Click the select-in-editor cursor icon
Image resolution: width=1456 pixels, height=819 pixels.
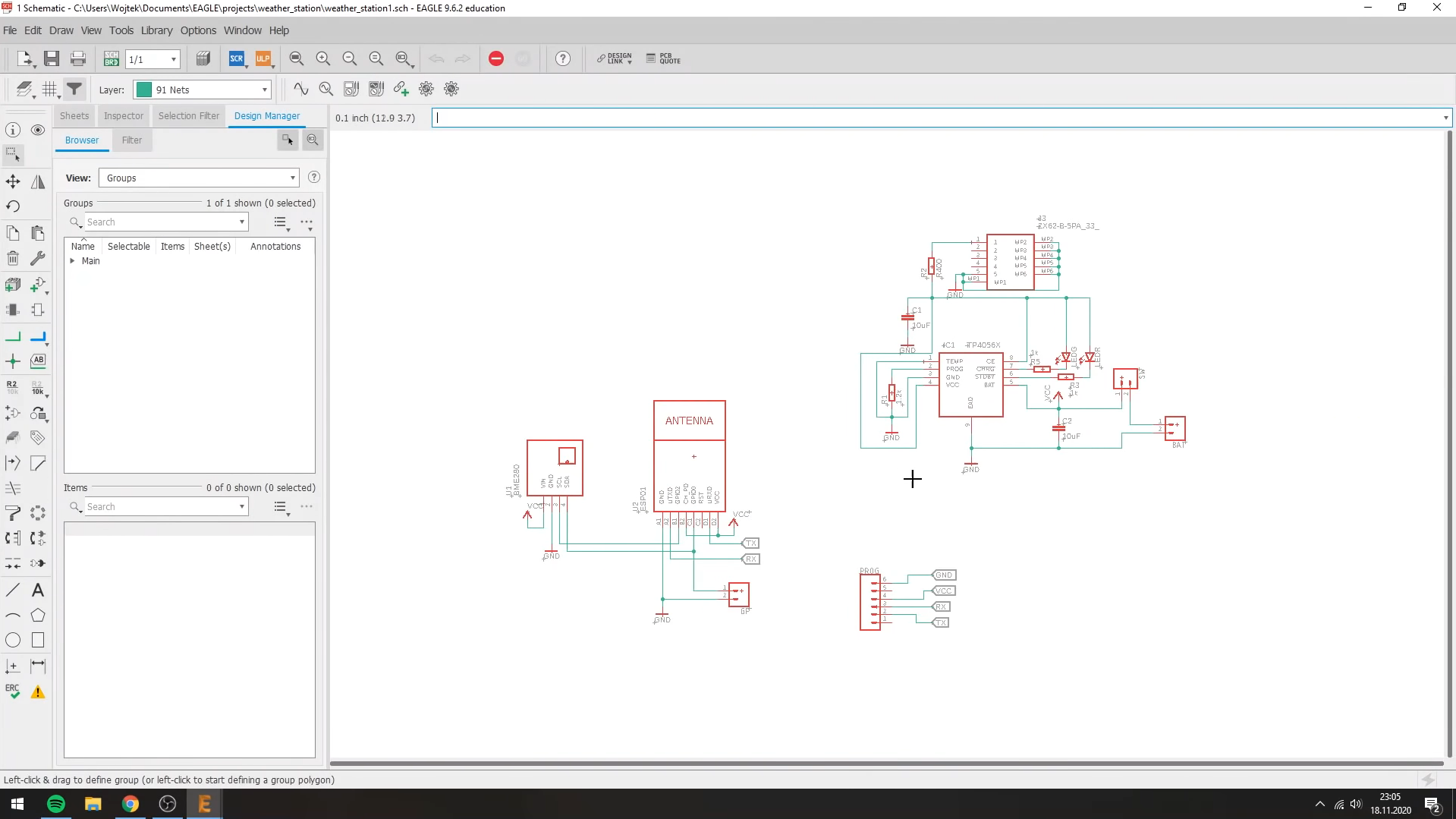click(x=288, y=140)
